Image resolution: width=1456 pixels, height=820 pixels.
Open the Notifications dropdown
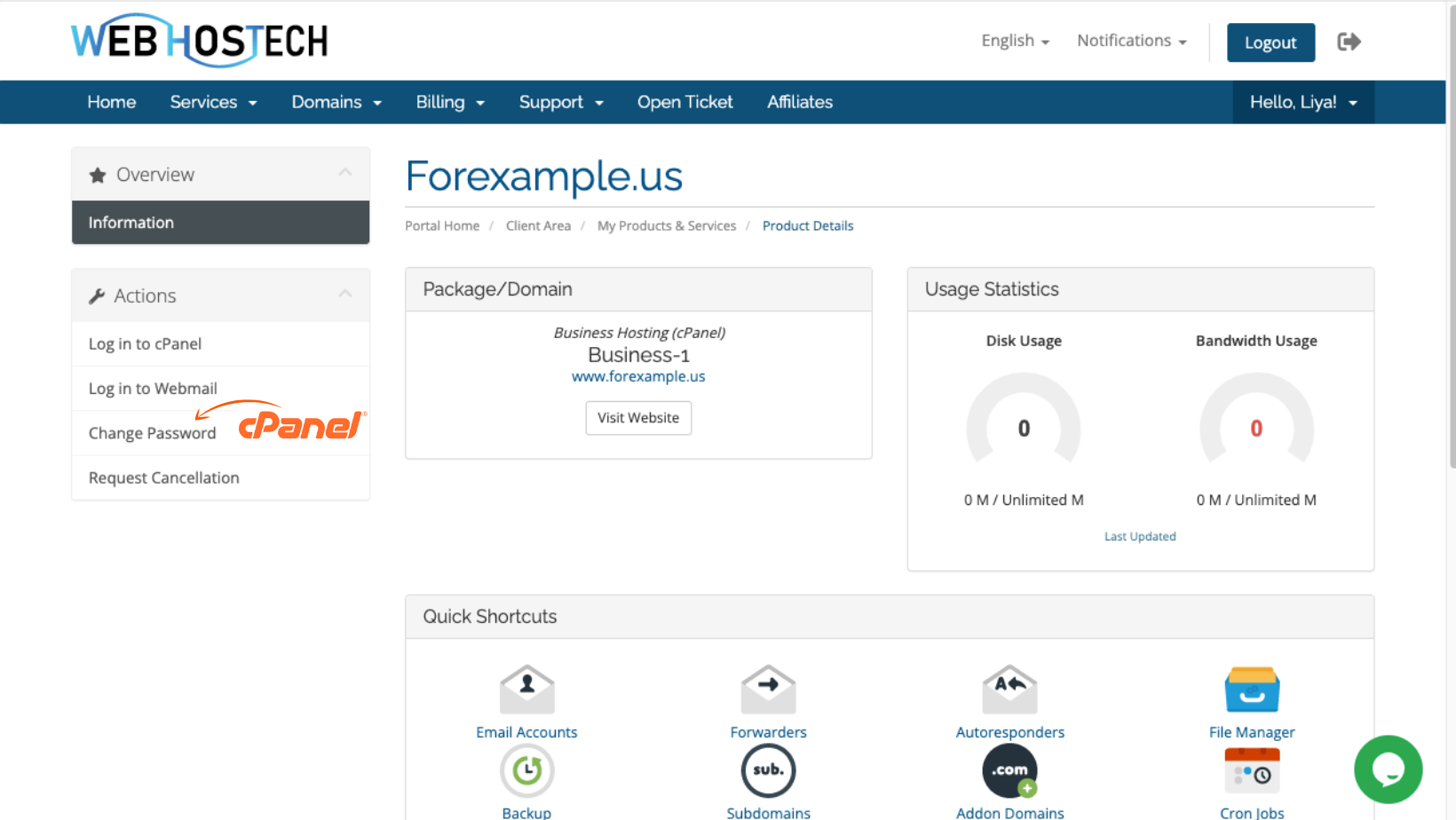pos(1131,41)
